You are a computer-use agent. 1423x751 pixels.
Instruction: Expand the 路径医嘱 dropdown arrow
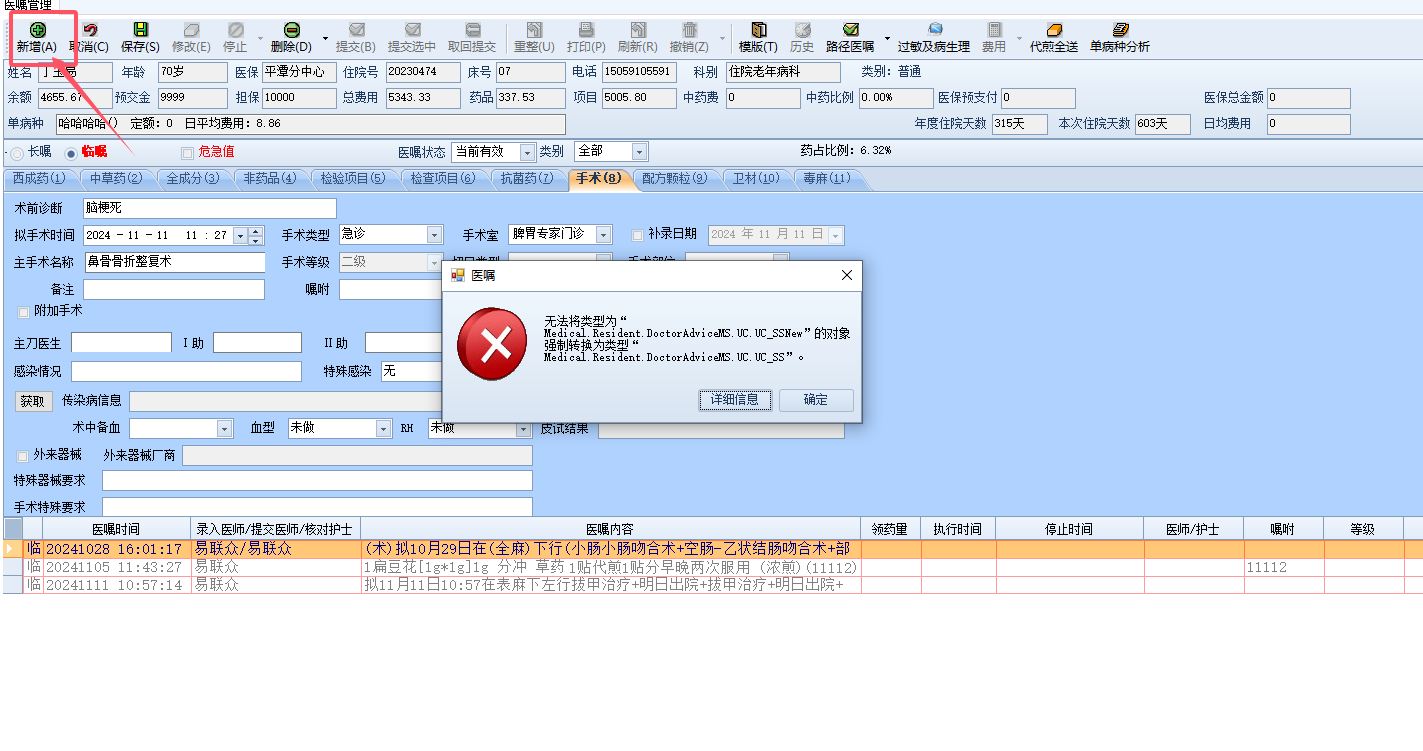pos(886,38)
